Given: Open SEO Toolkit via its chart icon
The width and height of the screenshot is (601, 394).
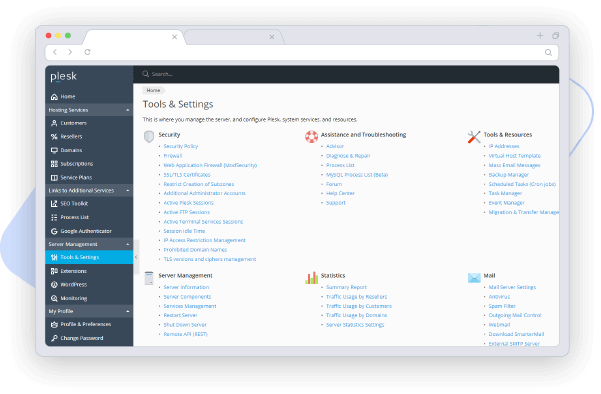Looking at the screenshot, I should [54, 204].
